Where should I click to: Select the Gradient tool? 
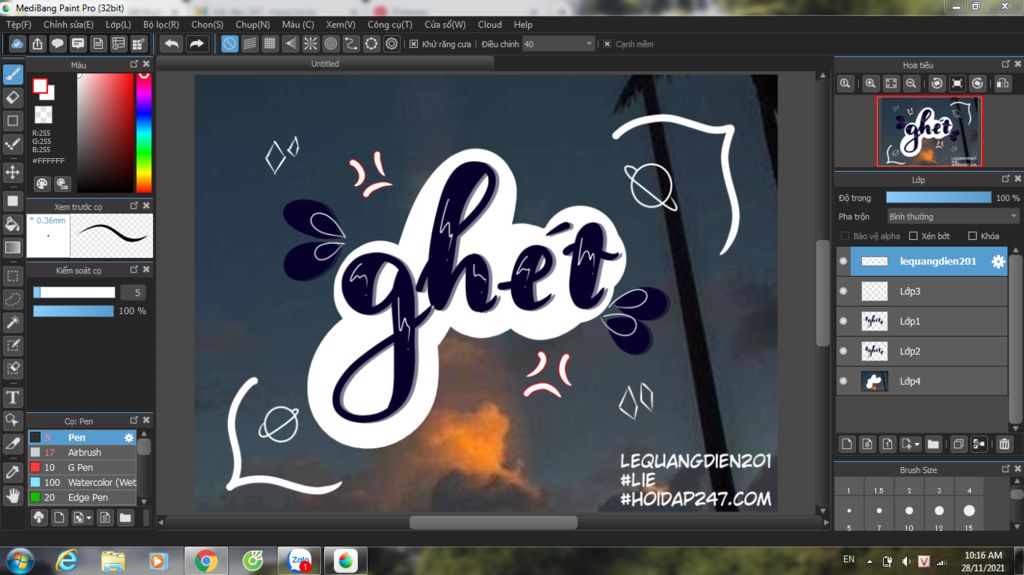tap(12, 248)
